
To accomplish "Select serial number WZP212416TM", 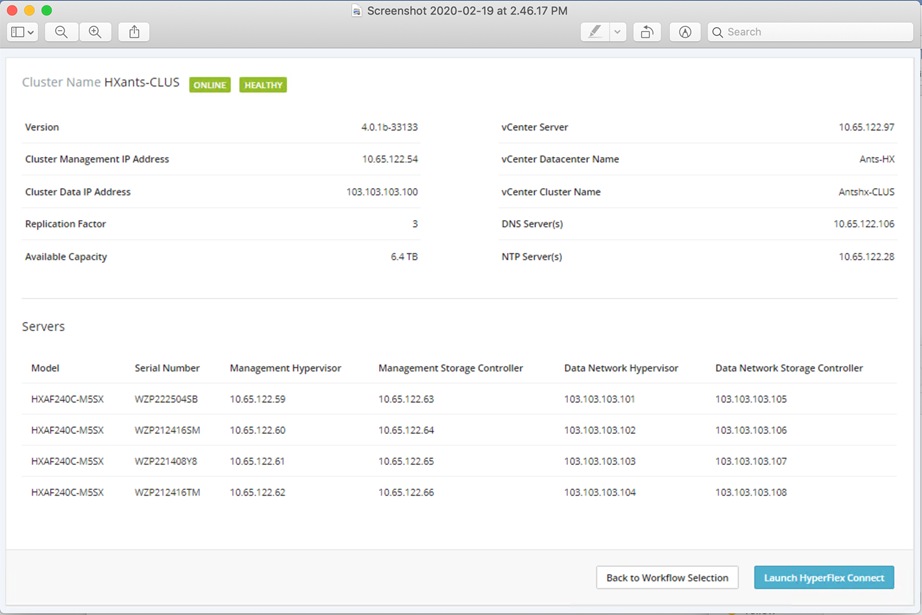I will [x=168, y=493].
